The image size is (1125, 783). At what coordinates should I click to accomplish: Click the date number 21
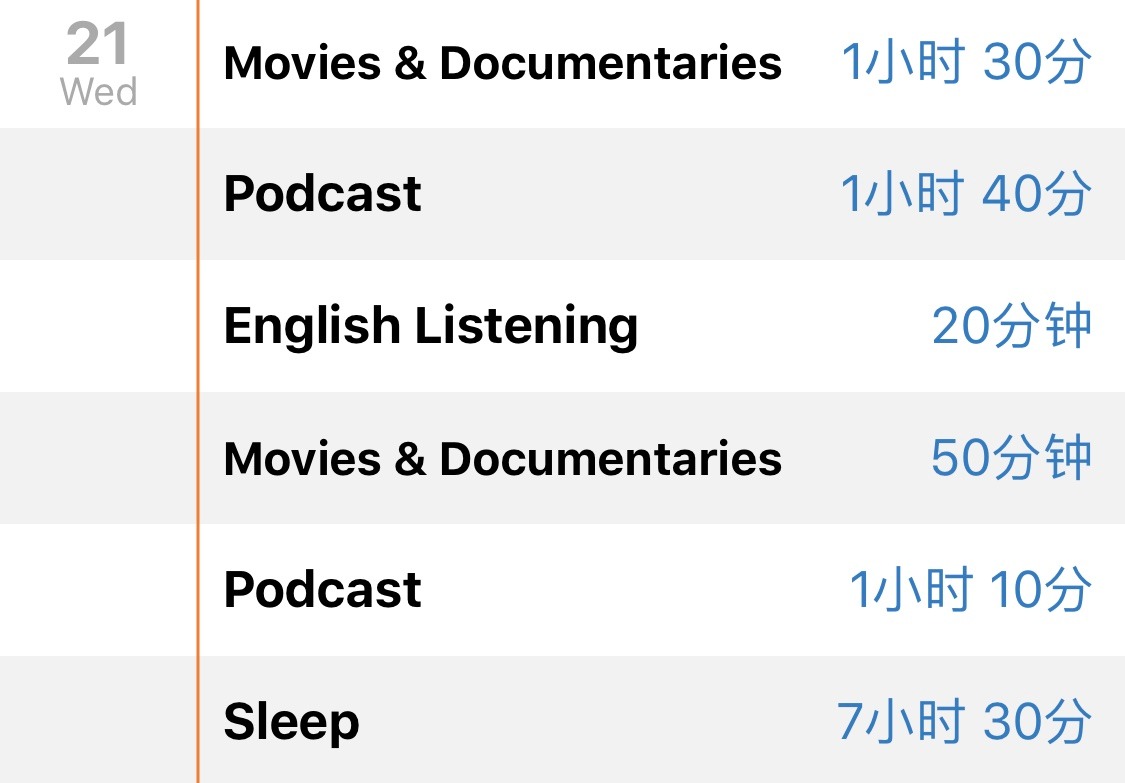point(98,43)
